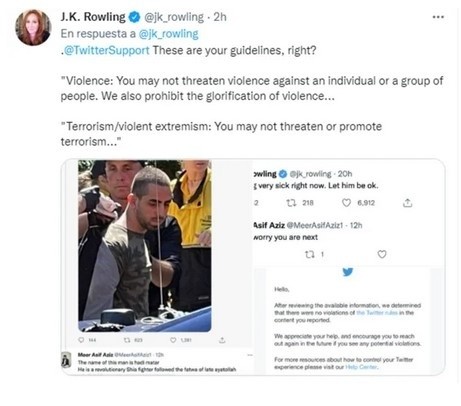Click the share icon in embedded Rowling tweet
The image size is (461, 406).
point(407,203)
